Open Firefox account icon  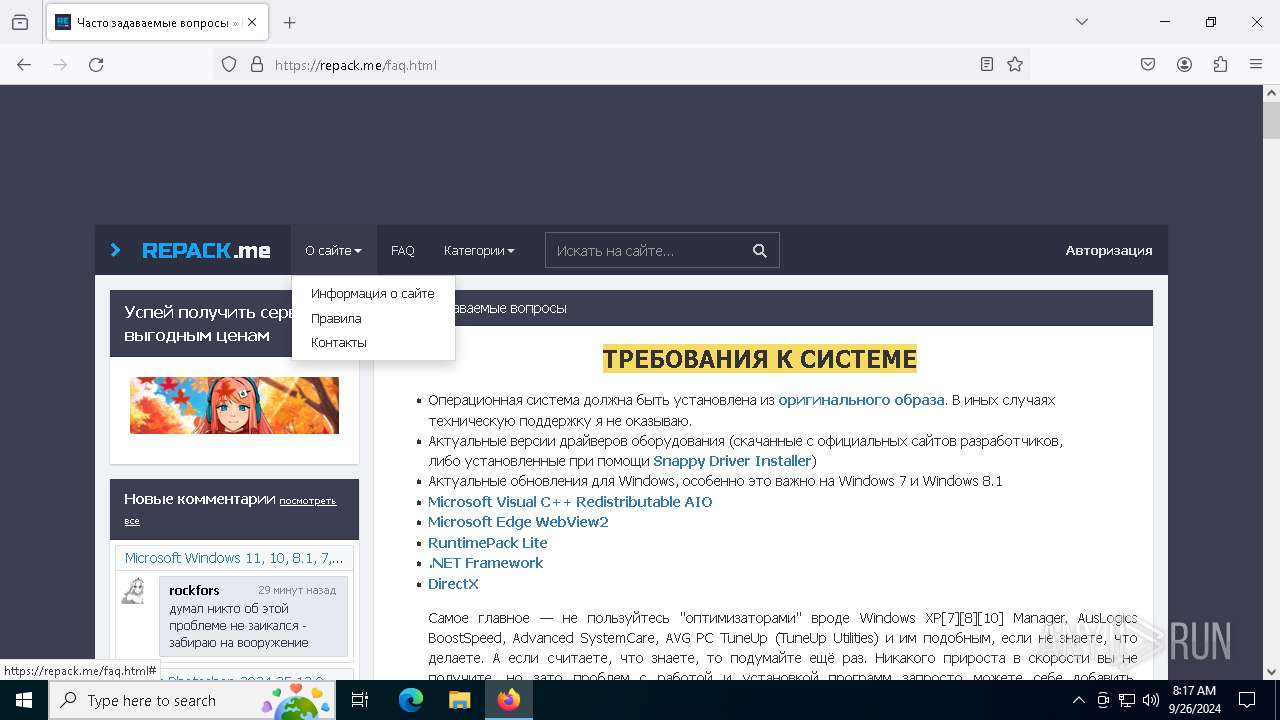pyautogui.click(x=1184, y=65)
